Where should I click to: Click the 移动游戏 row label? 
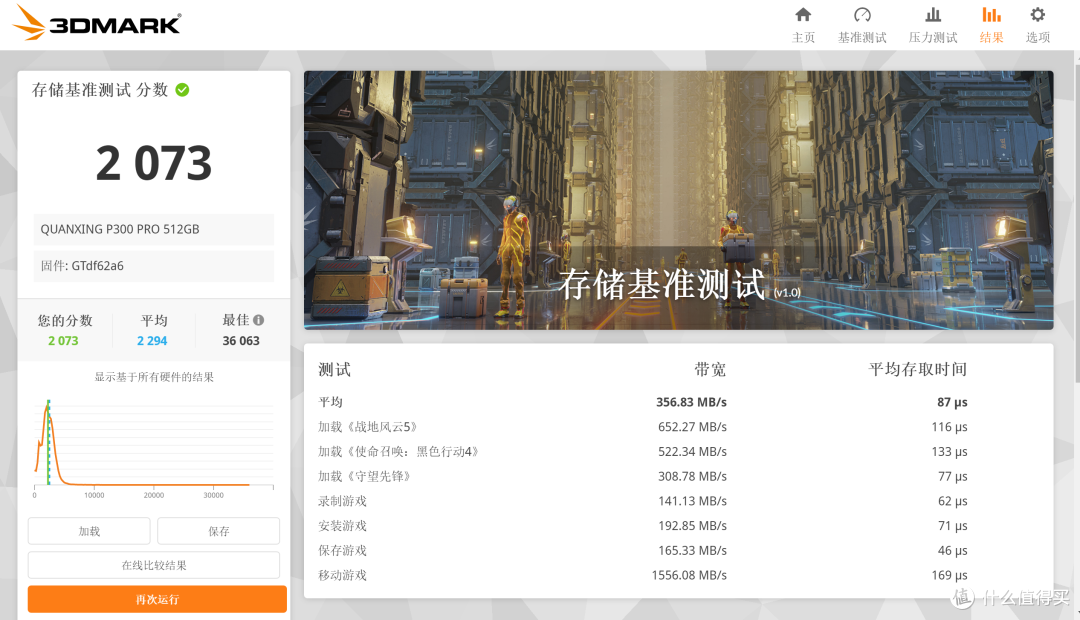(x=342, y=575)
